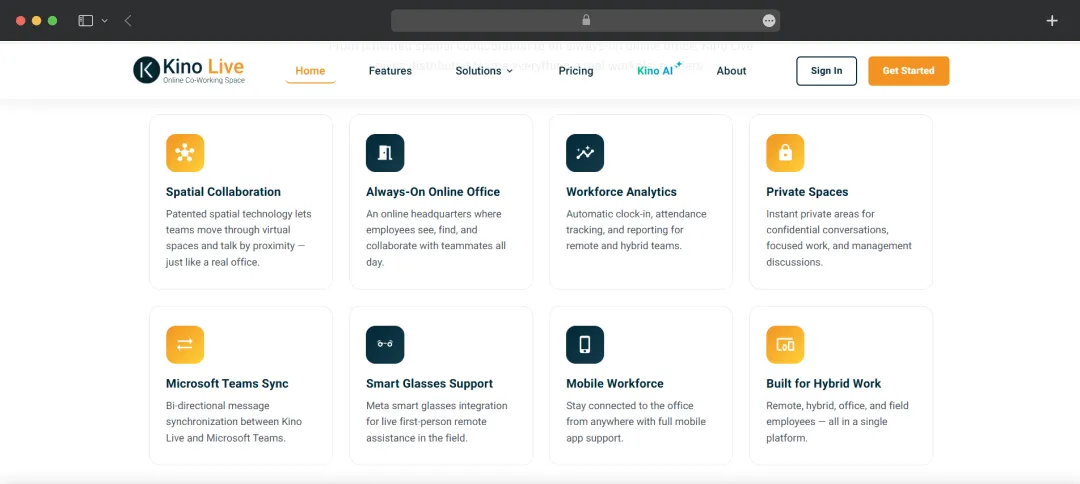Image resolution: width=1080 pixels, height=484 pixels.
Task: Click the Always-On Online Office heading
Action: [x=433, y=192]
